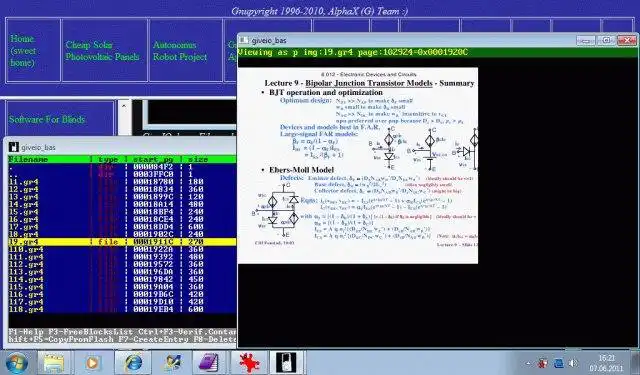
Task: Click the F1-Help hint in bottom bar
Action: (25, 332)
